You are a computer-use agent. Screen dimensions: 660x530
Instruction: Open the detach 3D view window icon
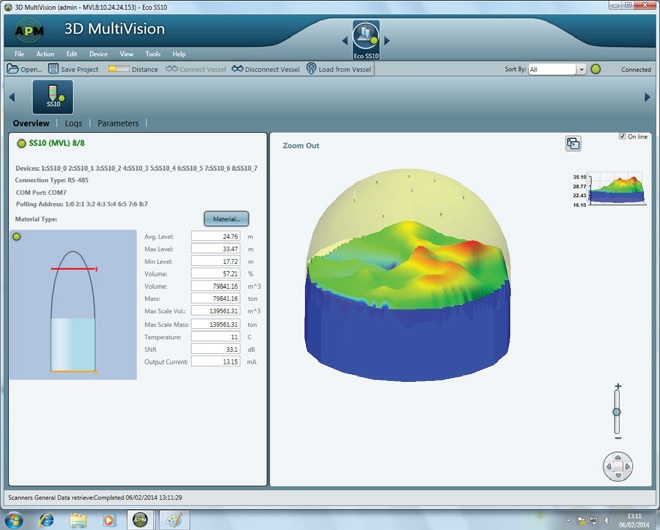[573, 144]
